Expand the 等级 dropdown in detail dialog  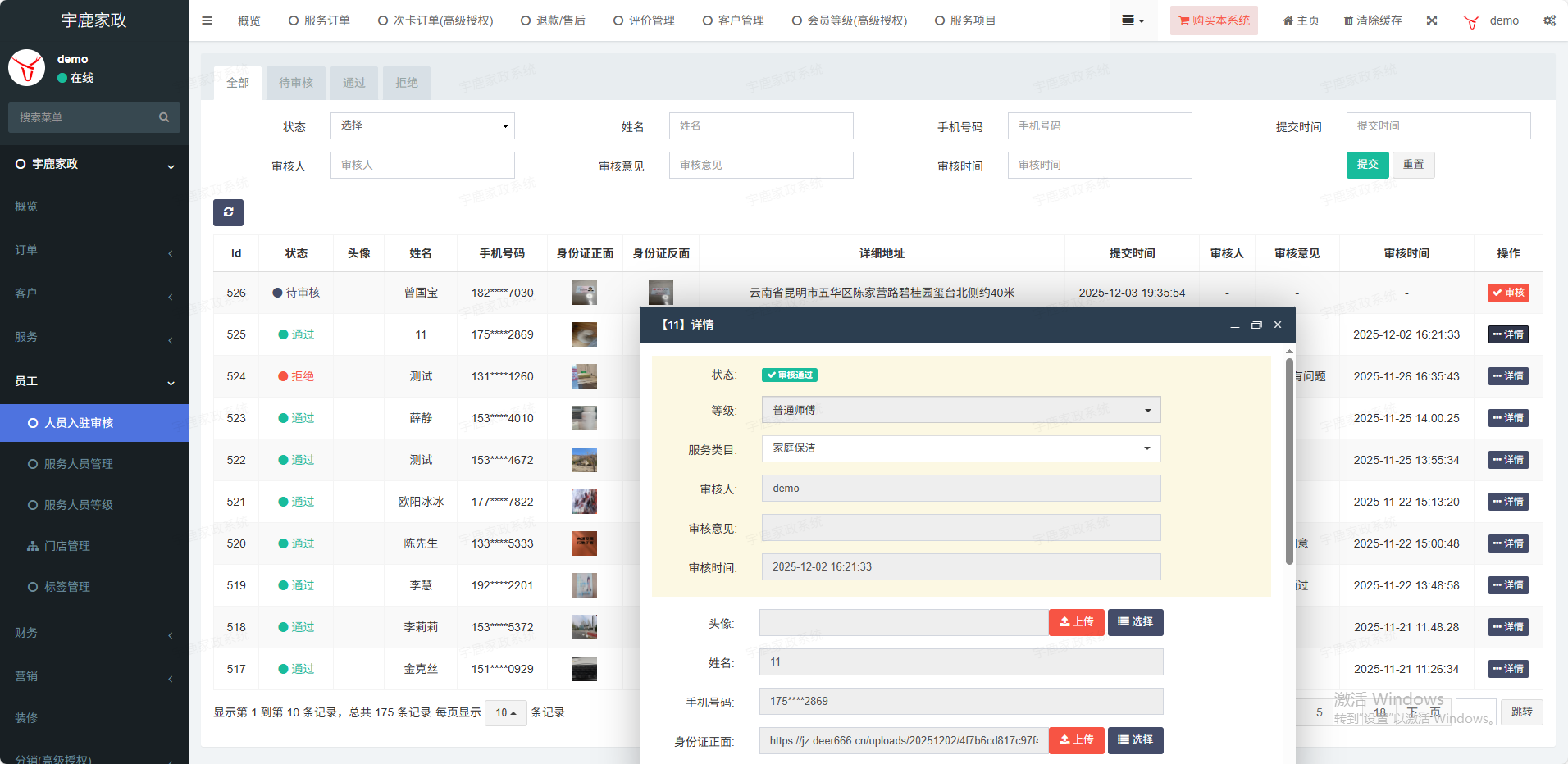[960, 410]
